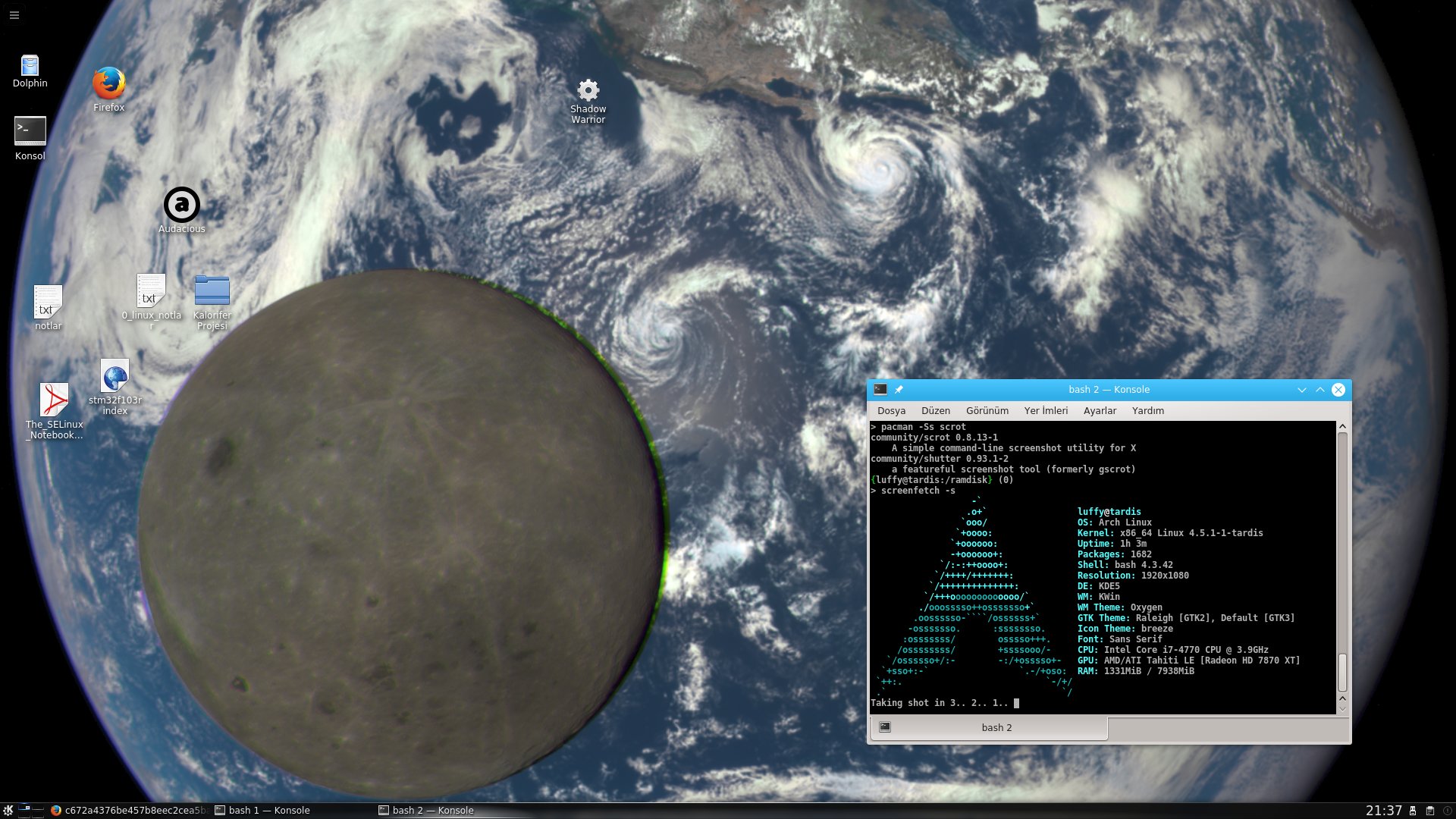
Task: Close the bash 2 Konsole window
Action: click(1338, 389)
